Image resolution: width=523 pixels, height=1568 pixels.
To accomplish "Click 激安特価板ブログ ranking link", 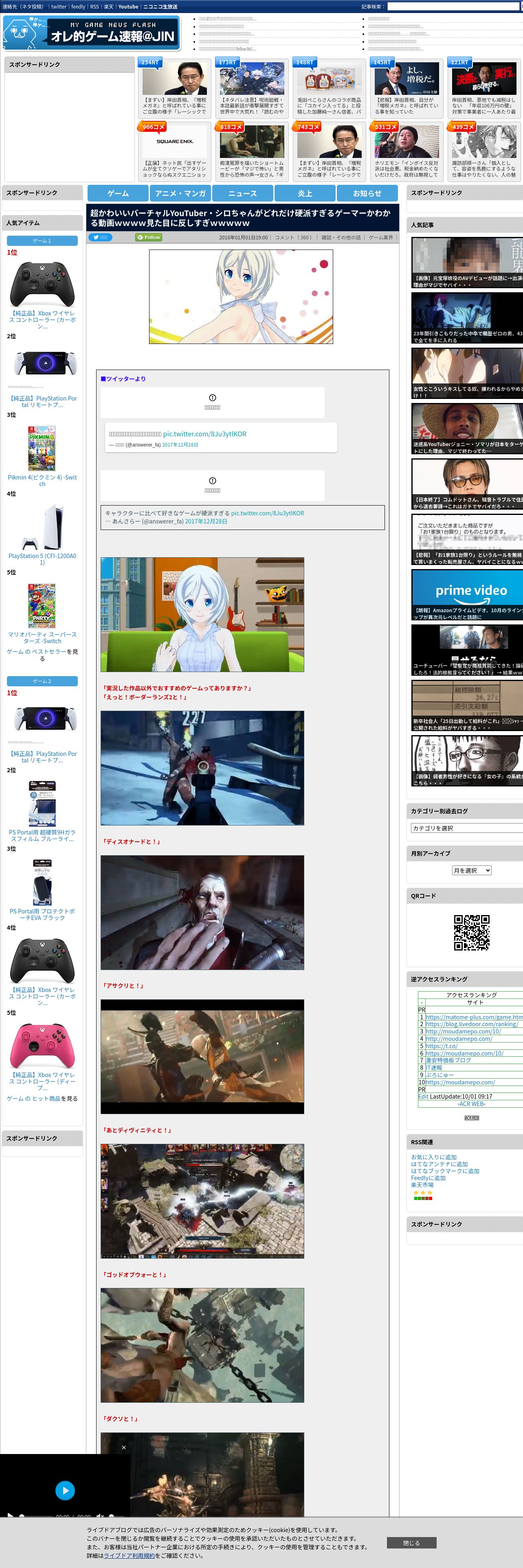I will point(448,1060).
